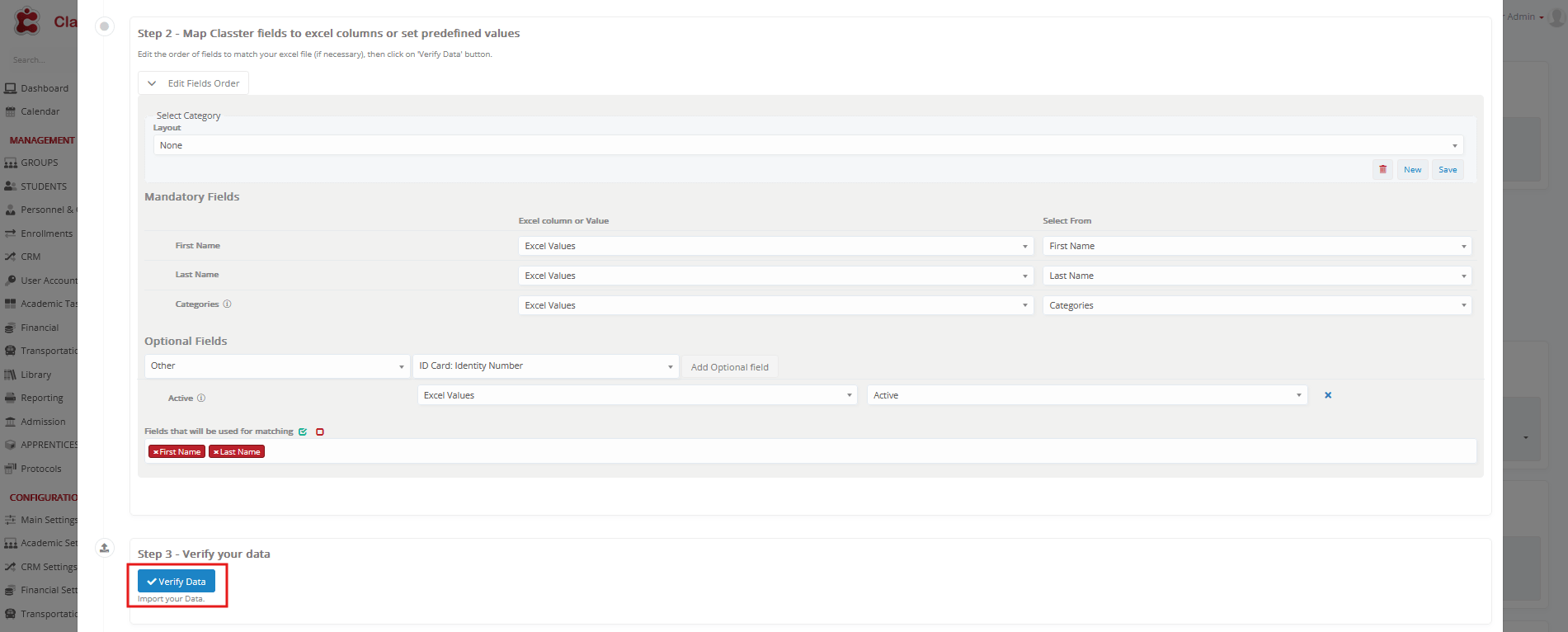
Task: Remove the First Name matching tag
Action: tap(156, 452)
